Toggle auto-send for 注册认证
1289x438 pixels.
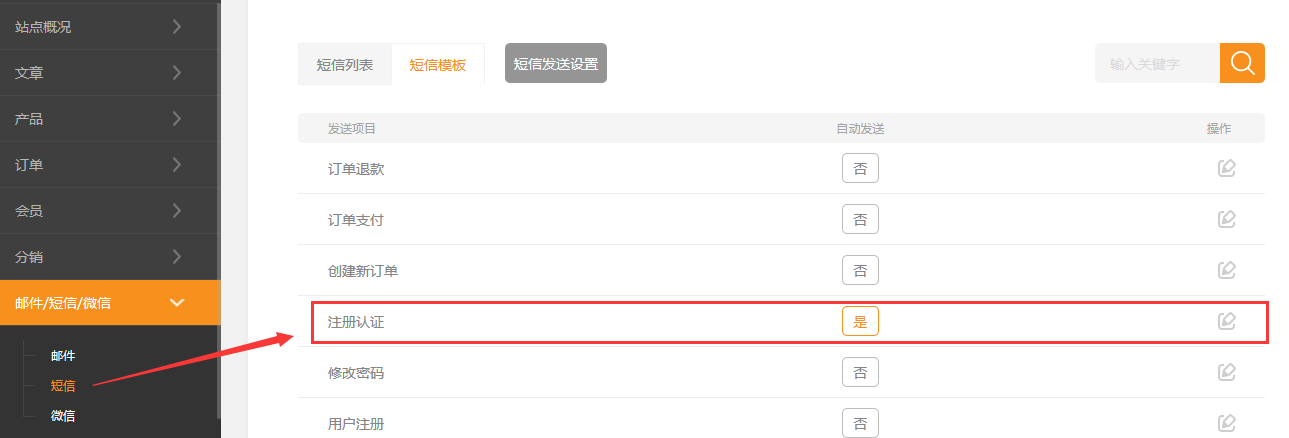[860, 321]
